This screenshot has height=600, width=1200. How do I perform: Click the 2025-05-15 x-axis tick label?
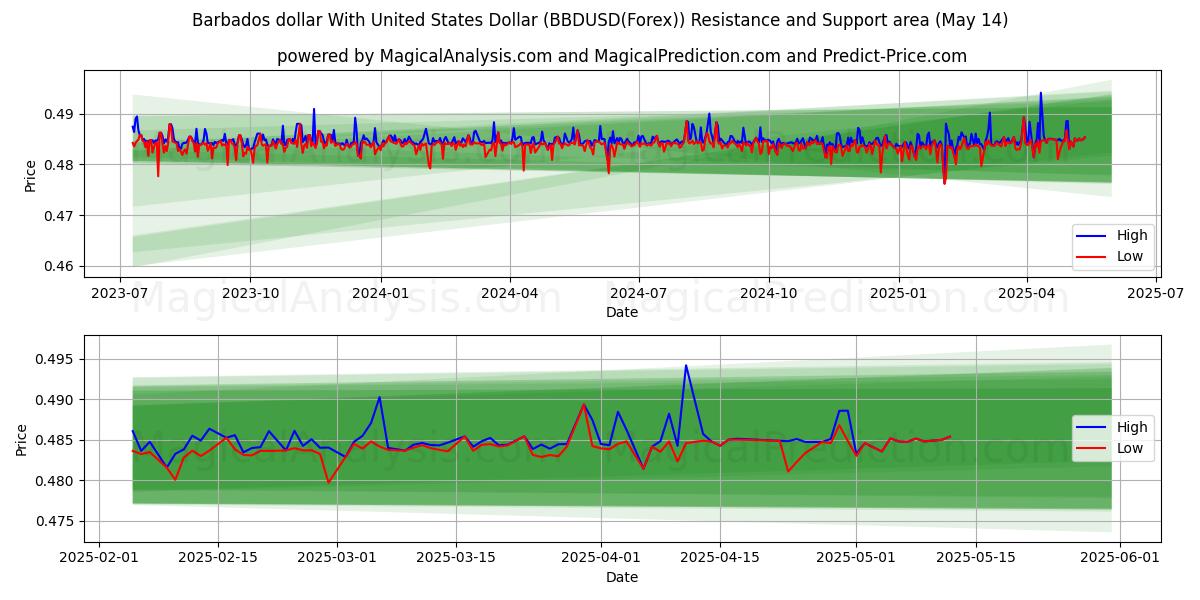point(975,558)
